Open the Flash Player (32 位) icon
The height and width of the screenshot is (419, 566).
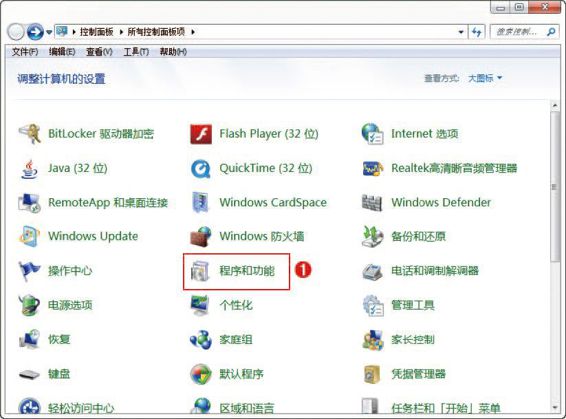201,134
